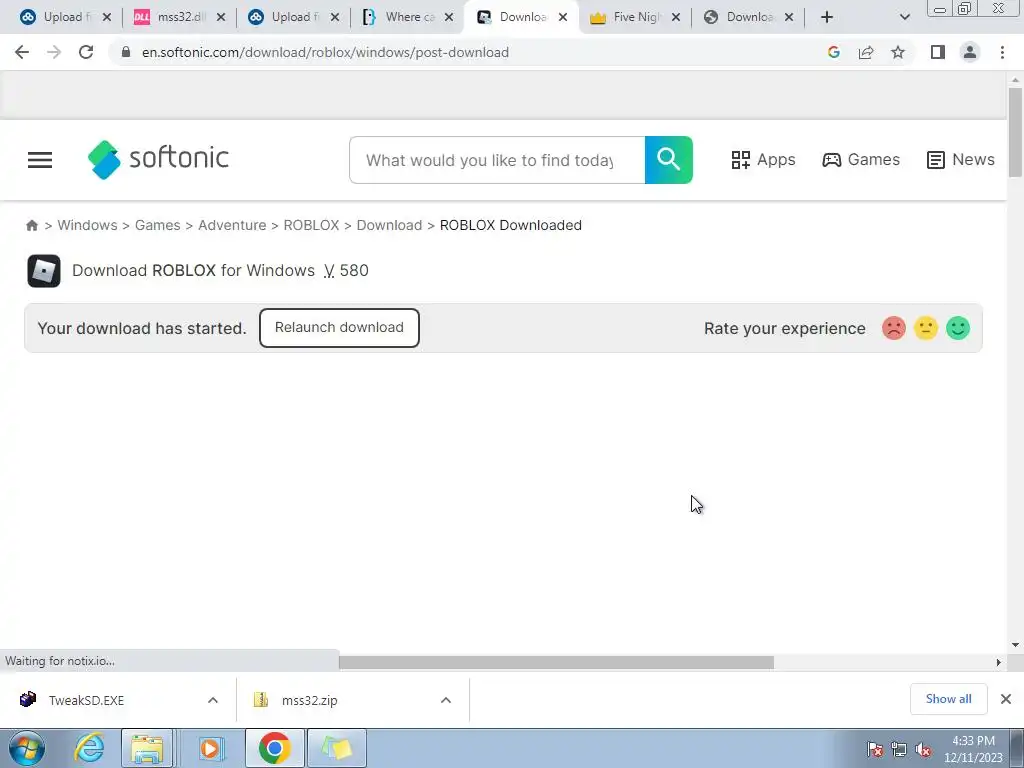Click the browser forward arrow

click(x=54, y=52)
